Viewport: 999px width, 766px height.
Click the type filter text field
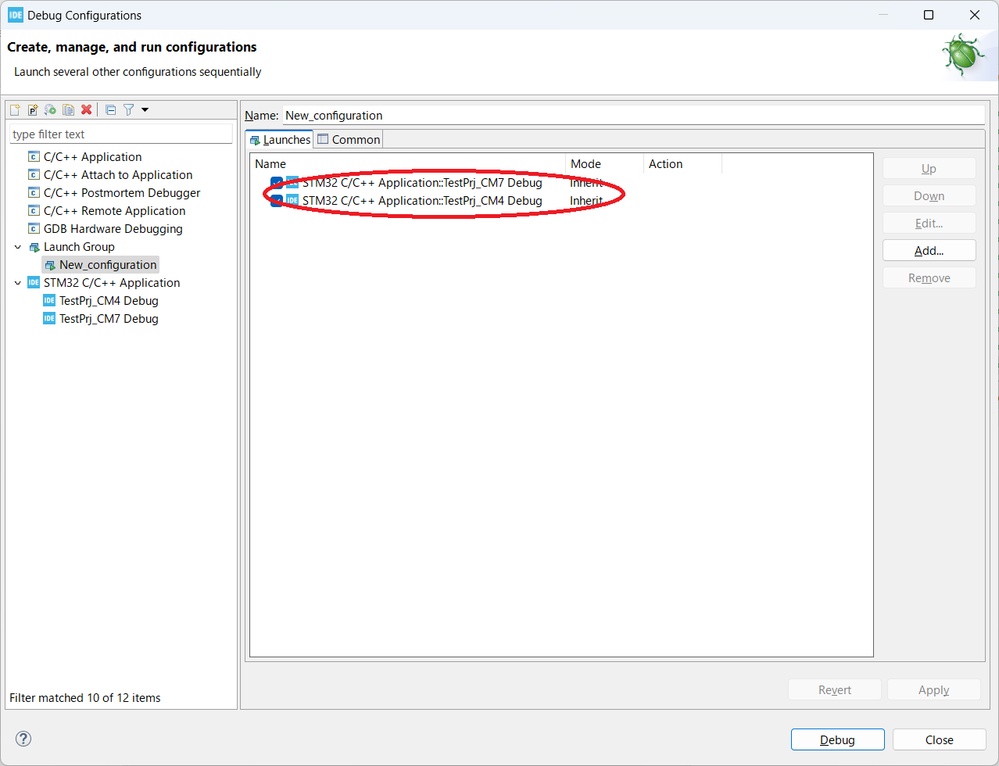point(121,134)
